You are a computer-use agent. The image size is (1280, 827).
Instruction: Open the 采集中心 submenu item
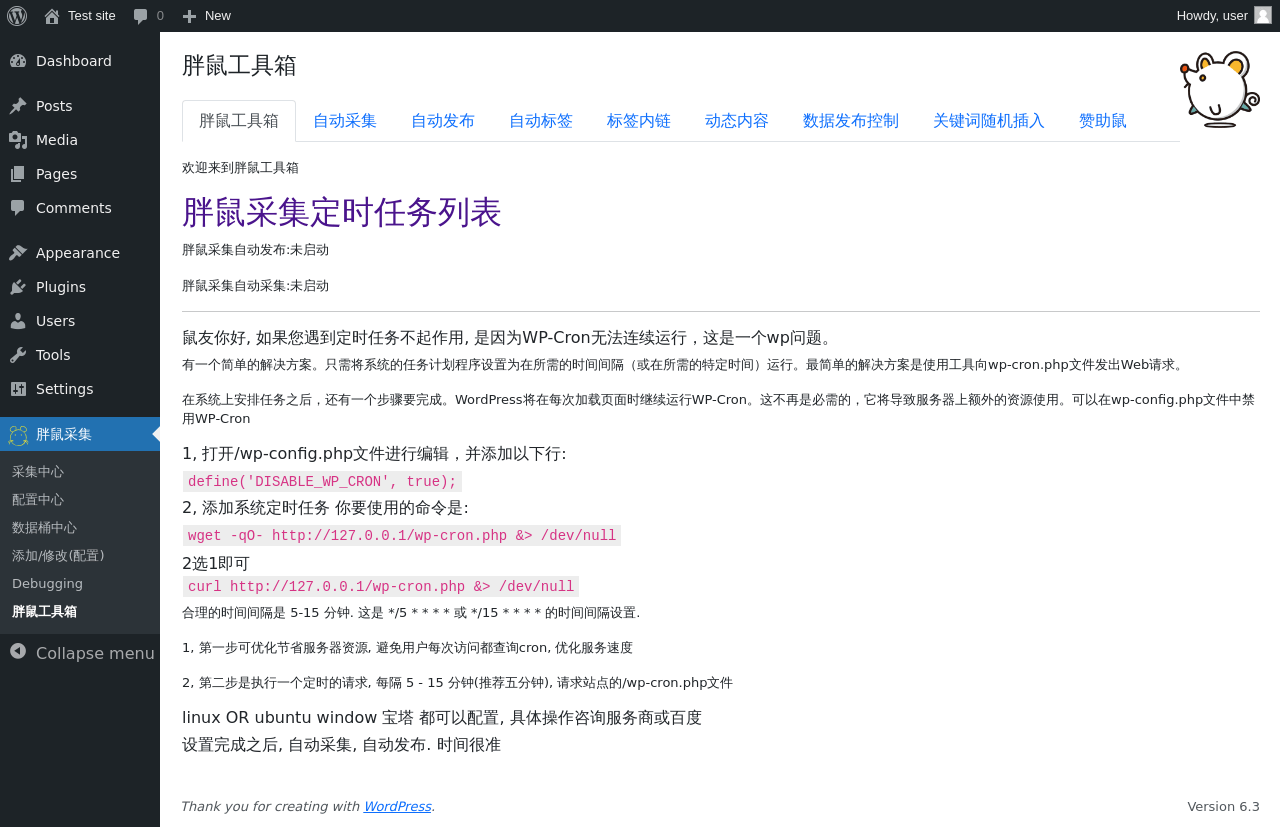(38, 472)
